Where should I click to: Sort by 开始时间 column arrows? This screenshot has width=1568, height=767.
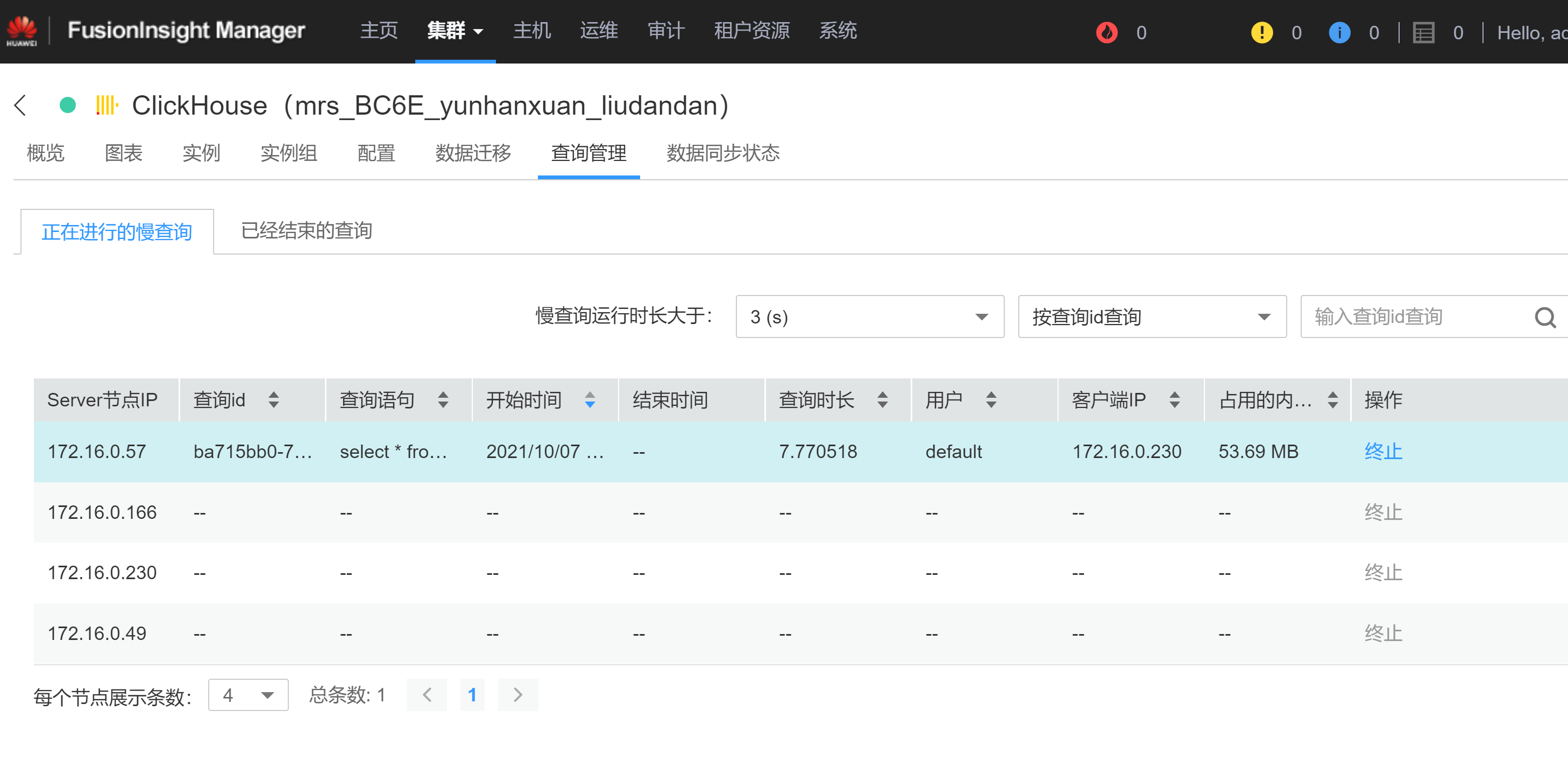tap(589, 399)
